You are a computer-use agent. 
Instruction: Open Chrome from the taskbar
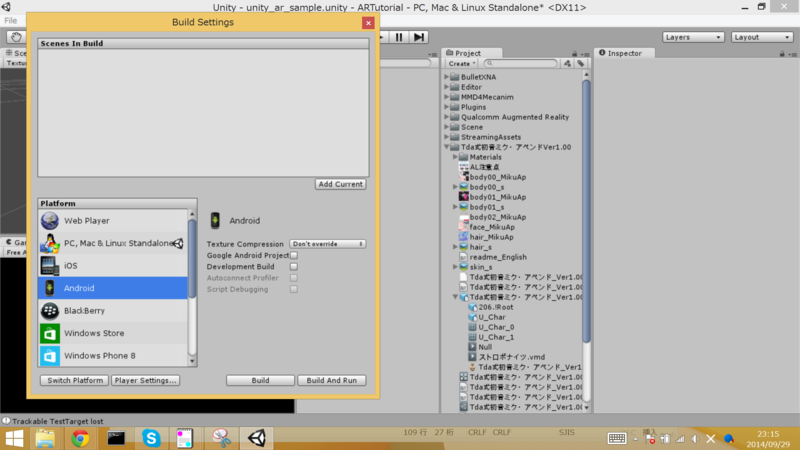80,438
